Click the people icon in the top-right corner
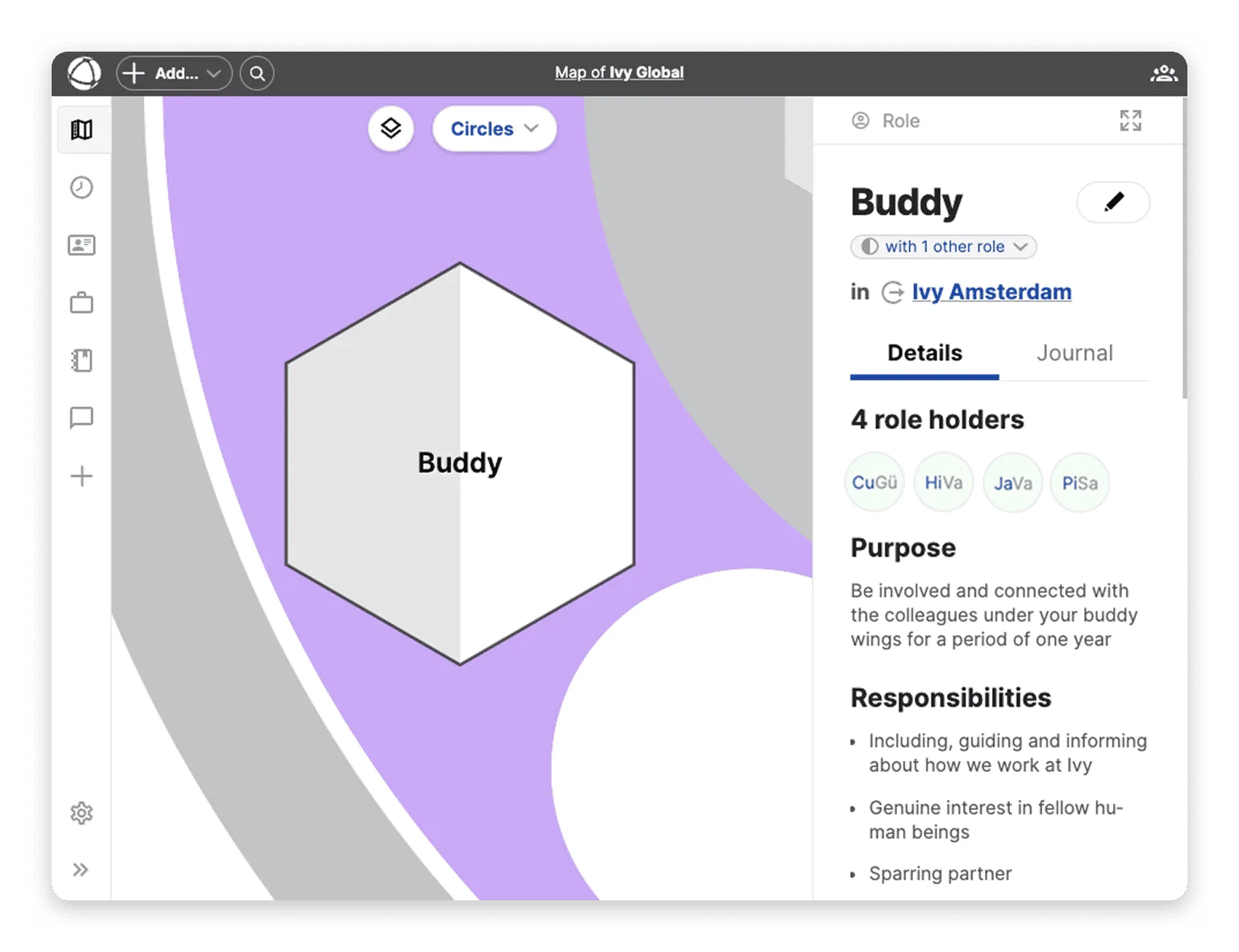 pos(1164,73)
